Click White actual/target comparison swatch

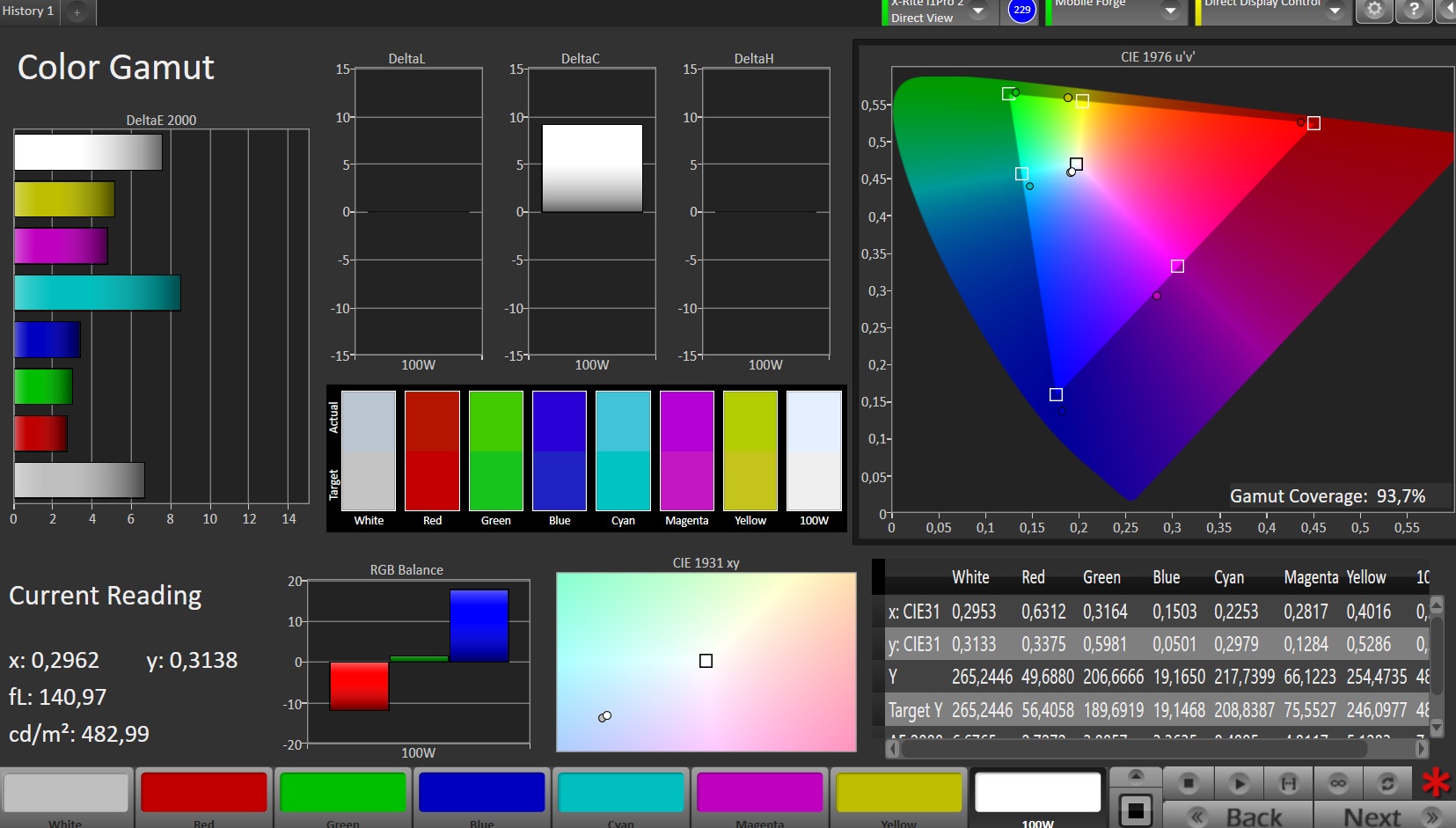click(369, 451)
